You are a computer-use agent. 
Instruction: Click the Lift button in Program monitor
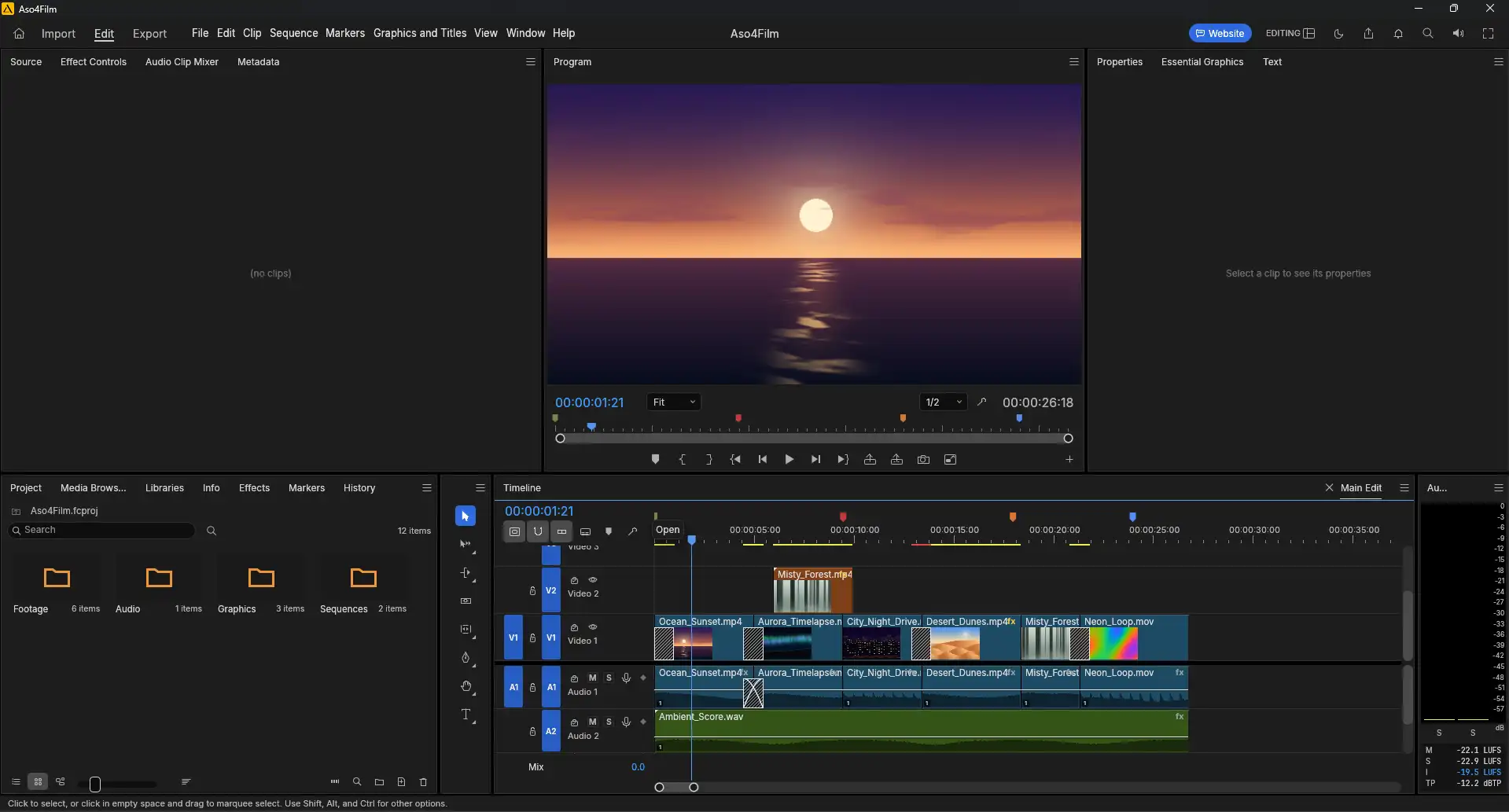pos(870,460)
